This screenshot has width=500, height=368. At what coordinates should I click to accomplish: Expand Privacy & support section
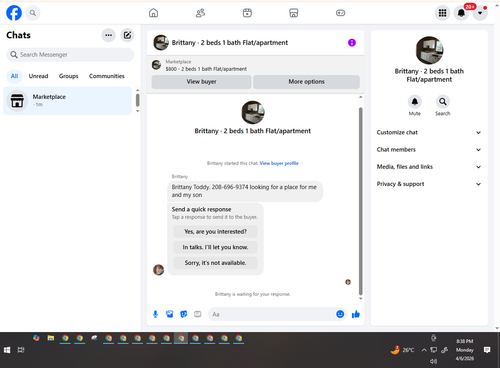click(x=429, y=184)
